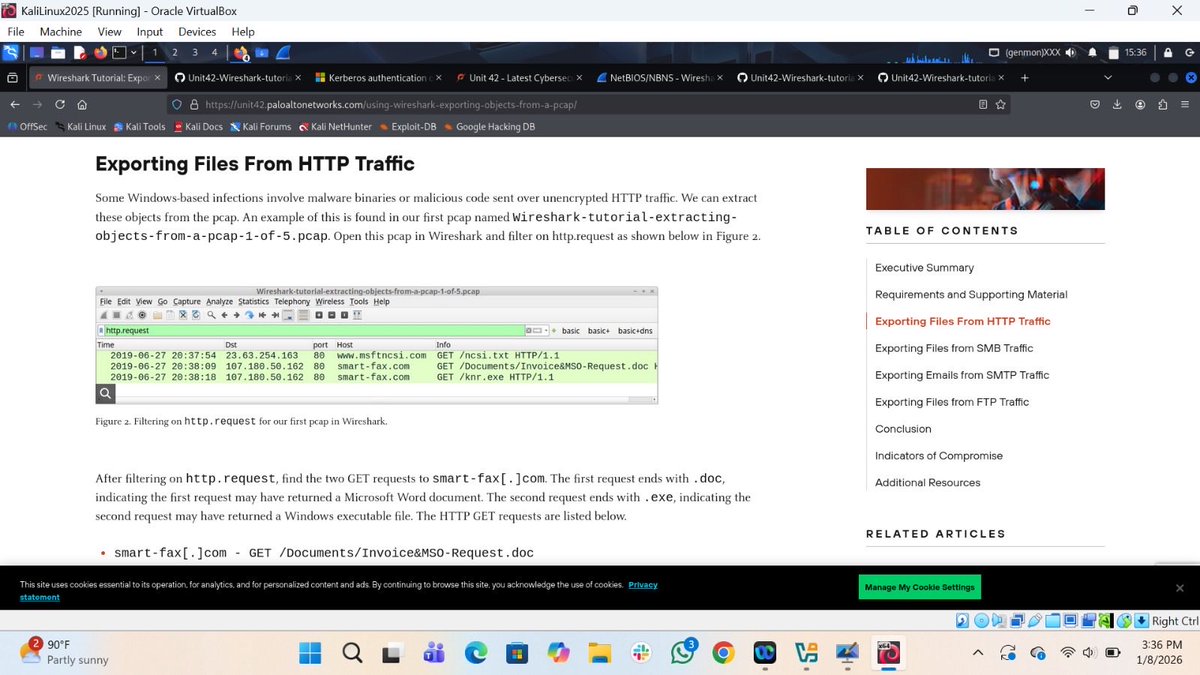The image size is (1200, 675).
Task: Go to the Firefox home page
Action: (82, 104)
